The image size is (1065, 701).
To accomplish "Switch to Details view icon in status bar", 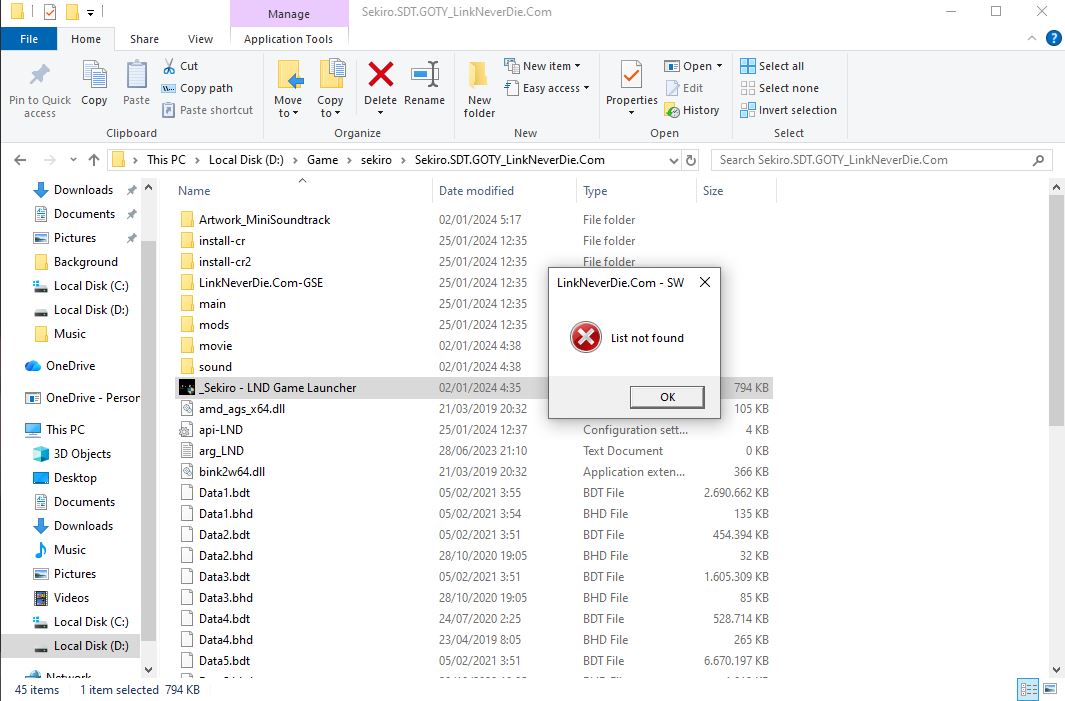I will pos(1028,689).
